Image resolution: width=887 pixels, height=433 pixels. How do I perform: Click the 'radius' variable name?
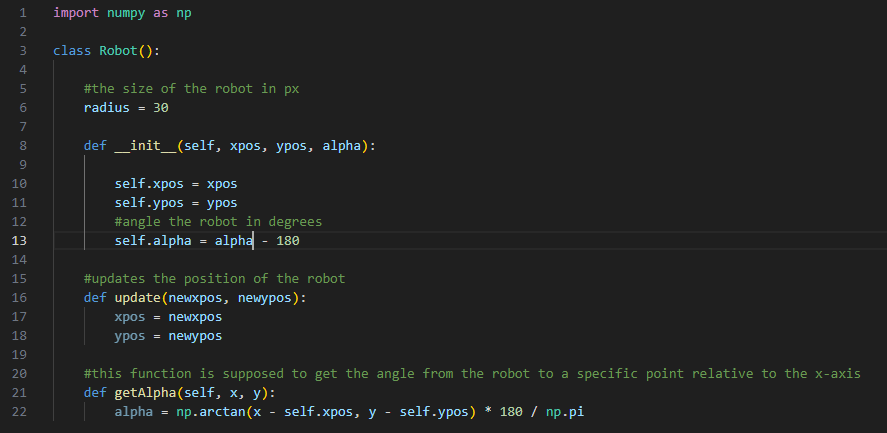click(106, 108)
